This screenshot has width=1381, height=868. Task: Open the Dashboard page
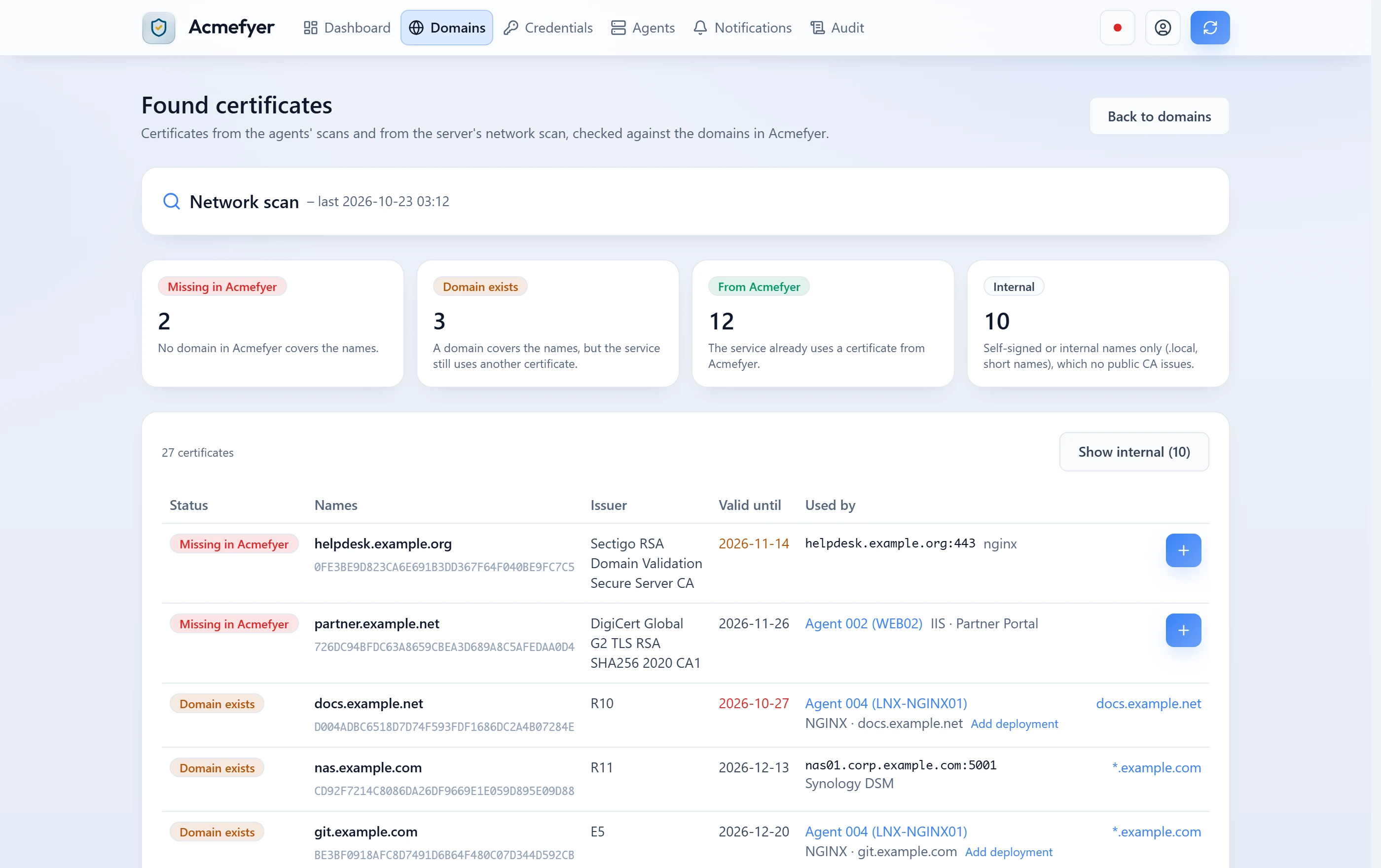click(346, 28)
